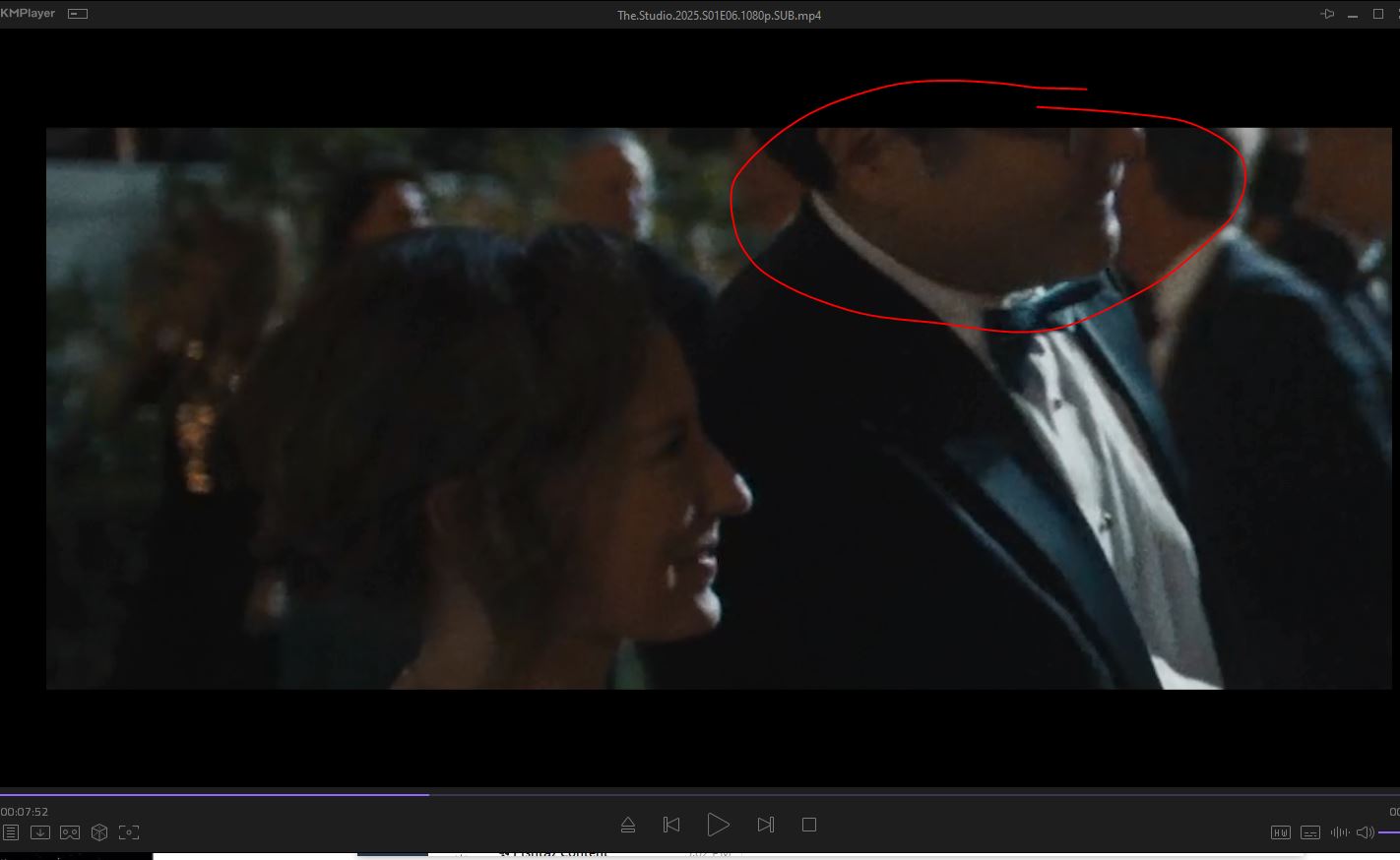Image resolution: width=1400 pixels, height=860 pixels.
Task: Toggle the 3D cube mode icon
Action: 99,832
